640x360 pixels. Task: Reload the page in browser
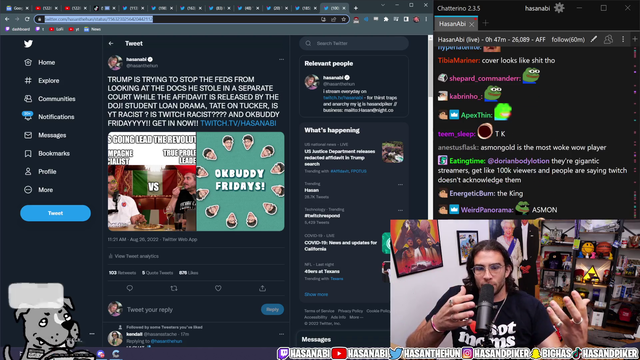coord(27,19)
